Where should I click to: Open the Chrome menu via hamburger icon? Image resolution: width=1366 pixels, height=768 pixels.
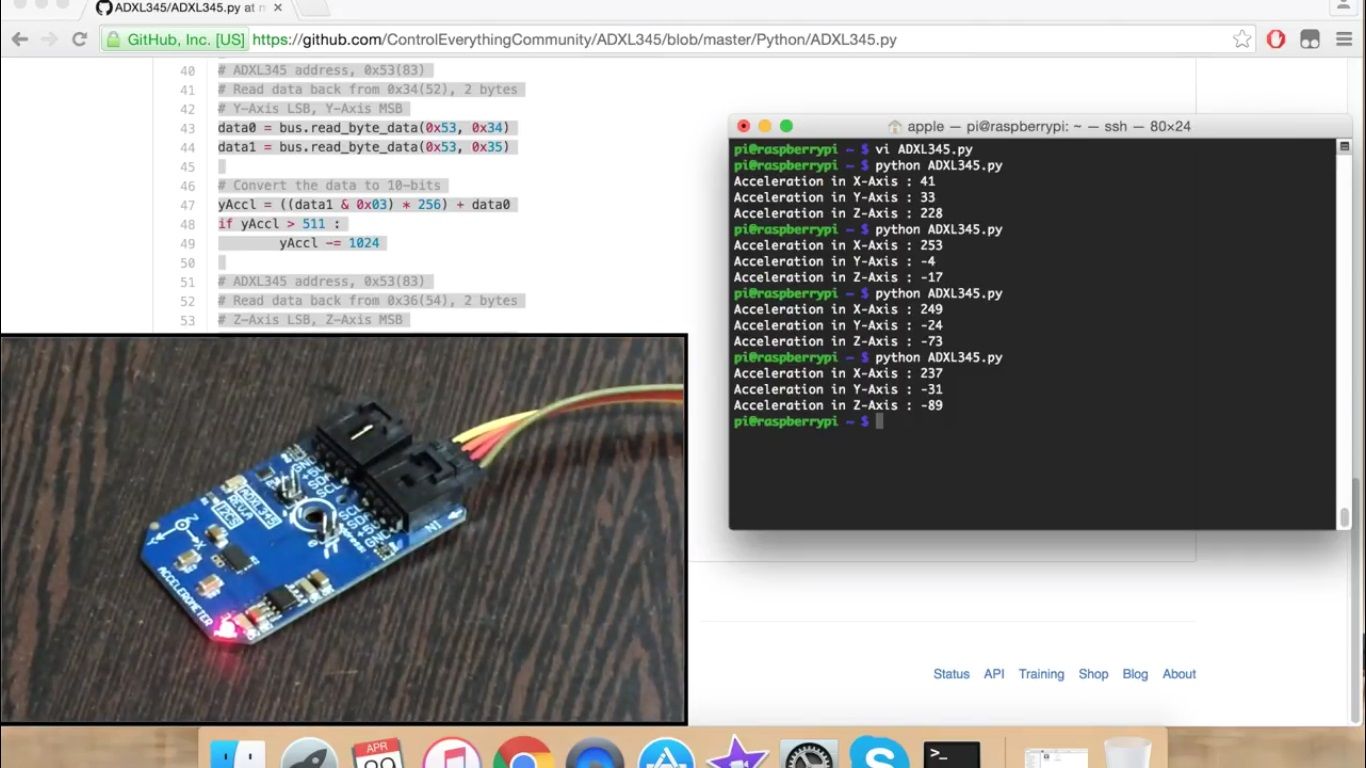[x=1342, y=39]
